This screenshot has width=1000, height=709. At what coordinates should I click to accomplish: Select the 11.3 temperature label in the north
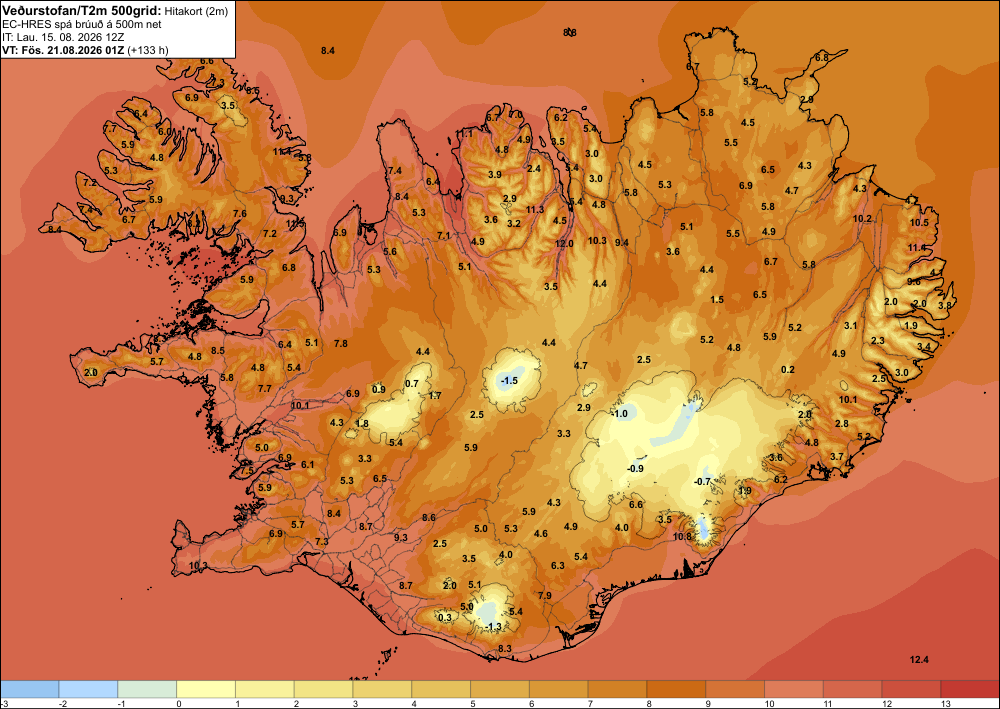click(535, 210)
